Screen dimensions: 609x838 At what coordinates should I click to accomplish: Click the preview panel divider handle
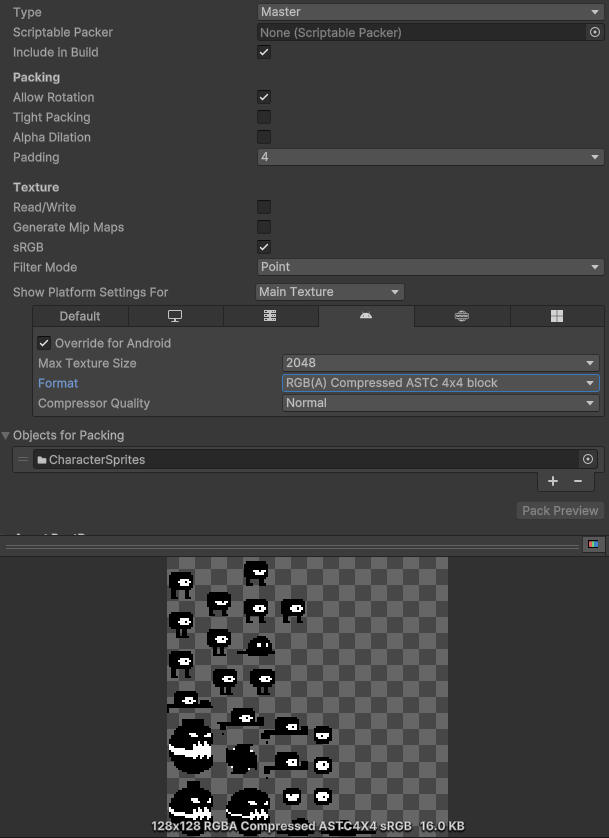292,546
